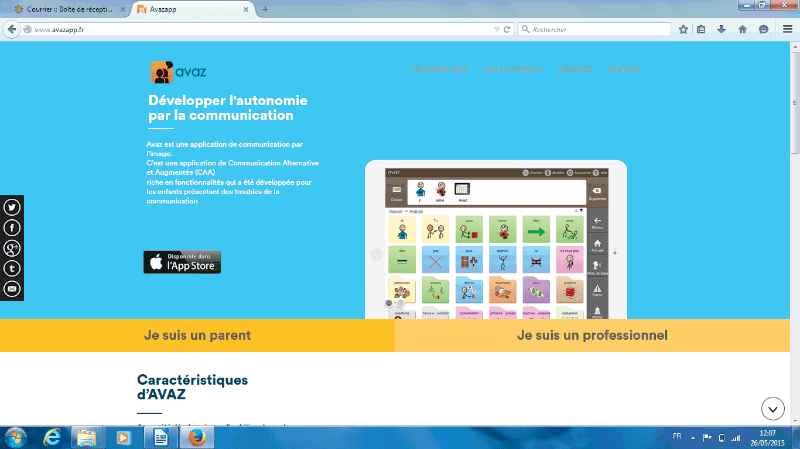Select the 'Je suis un professionnel' section
The height and width of the screenshot is (449, 800).
pyautogui.click(x=592, y=336)
